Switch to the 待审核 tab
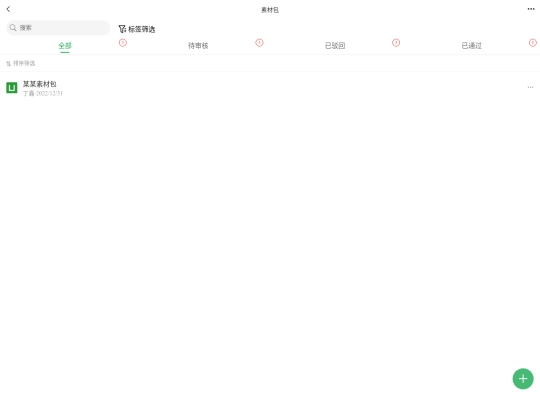The height and width of the screenshot is (405, 540). pyautogui.click(x=198, y=45)
